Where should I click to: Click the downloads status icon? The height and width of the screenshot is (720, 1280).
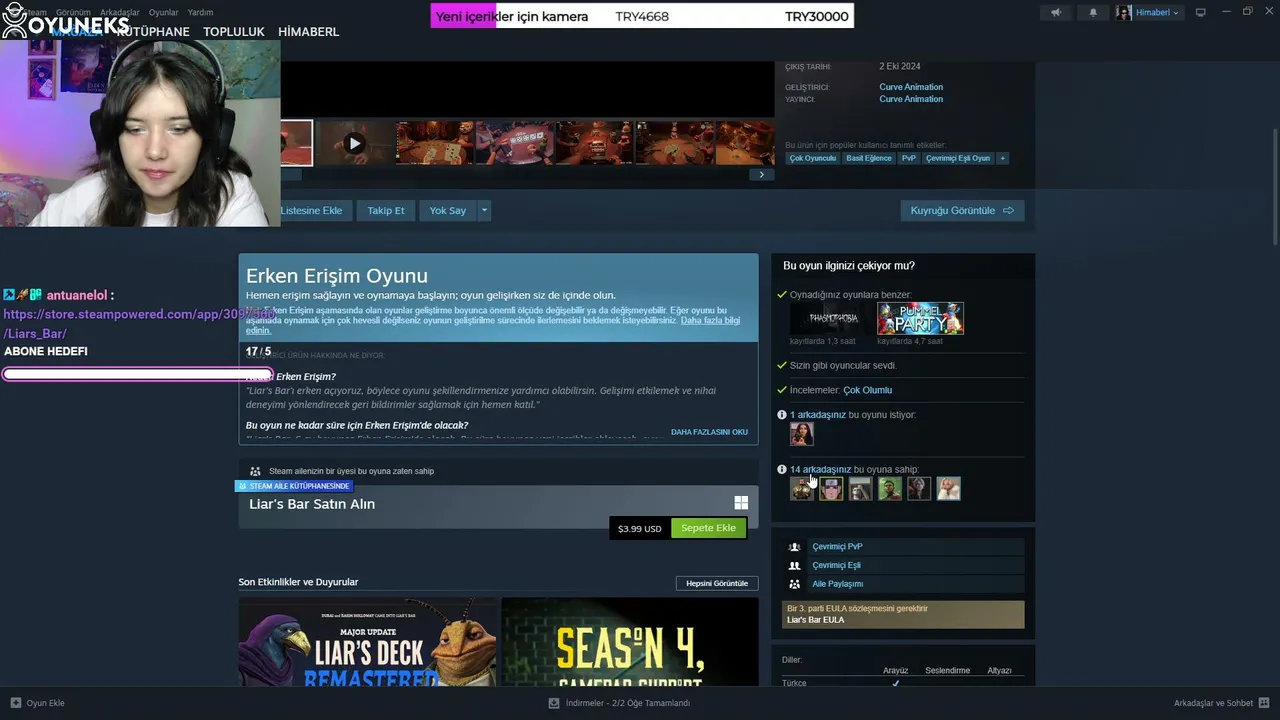tap(554, 703)
